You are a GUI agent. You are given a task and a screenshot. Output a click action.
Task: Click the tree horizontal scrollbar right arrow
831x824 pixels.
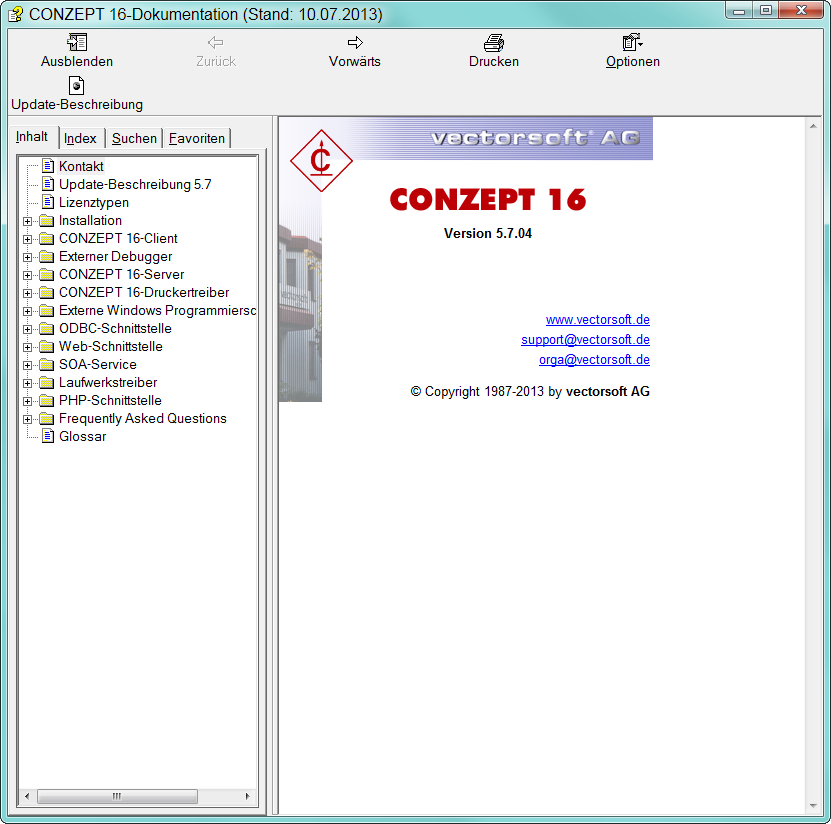point(249,797)
